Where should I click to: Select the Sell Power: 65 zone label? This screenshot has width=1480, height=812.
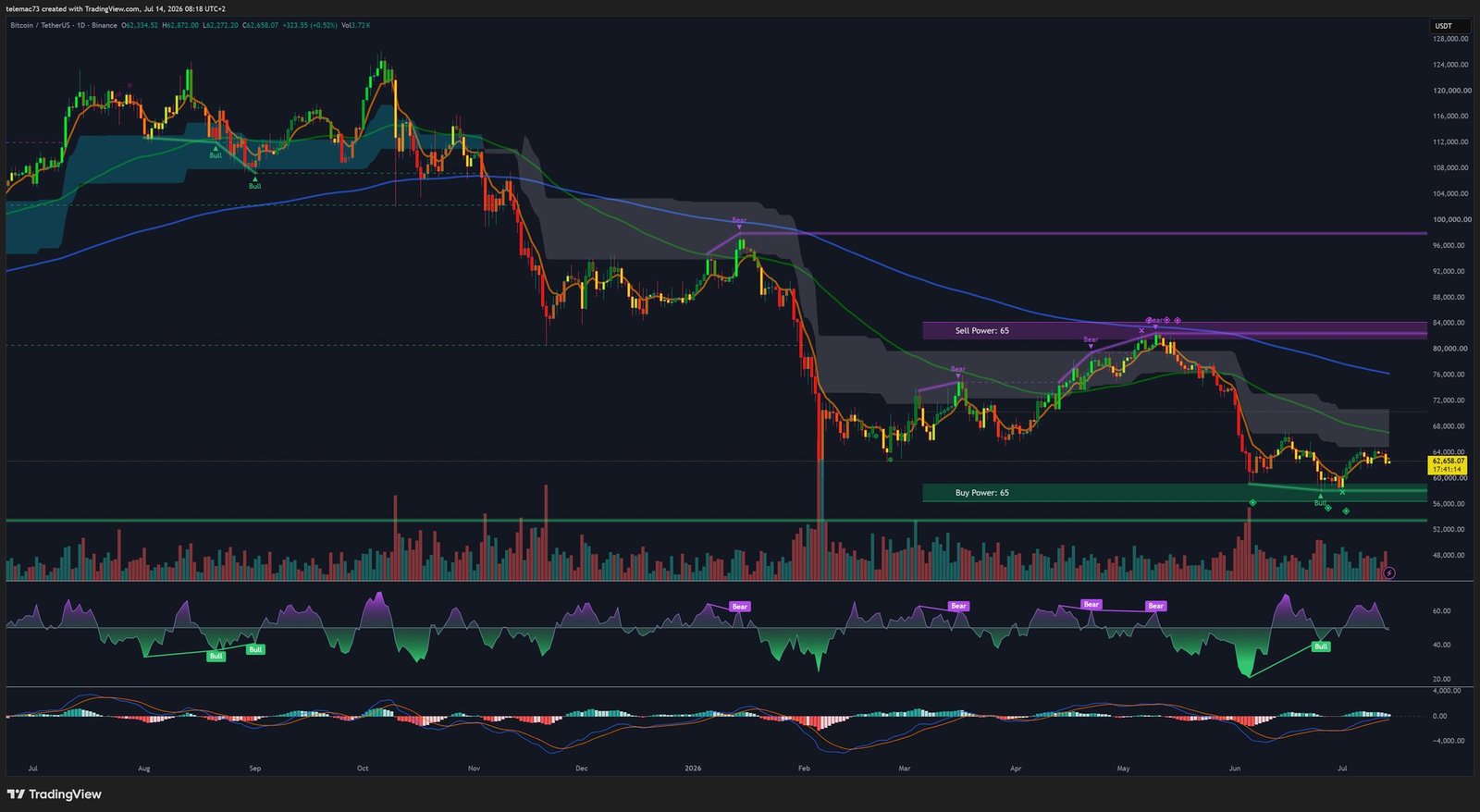click(x=981, y=330)
